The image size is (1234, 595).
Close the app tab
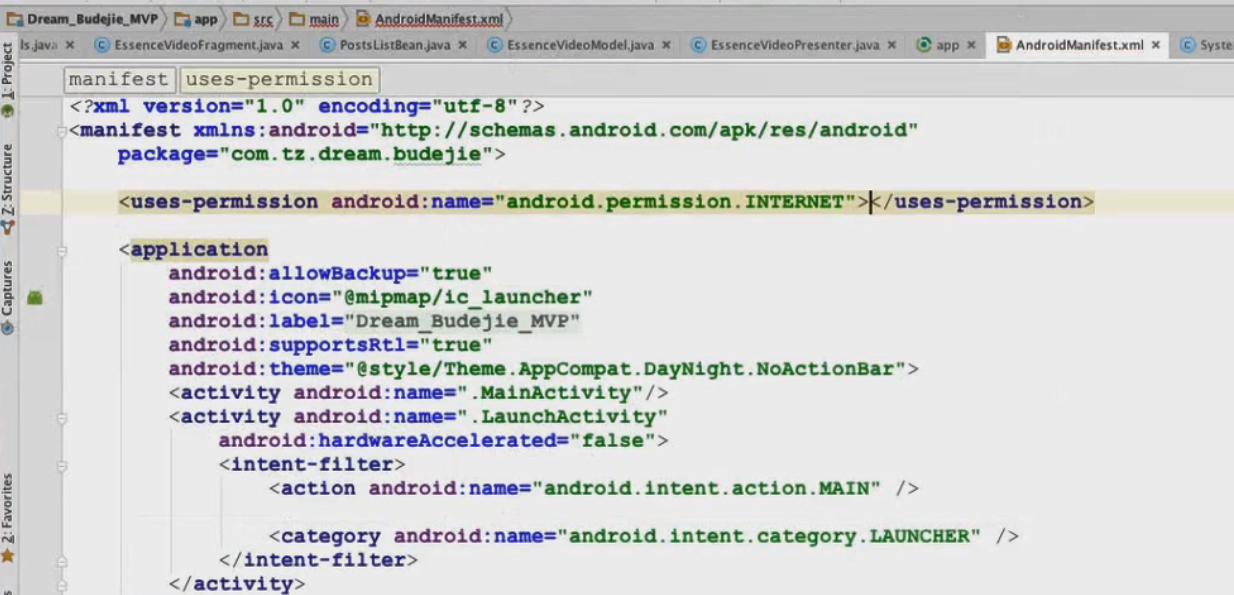[971, 45]
